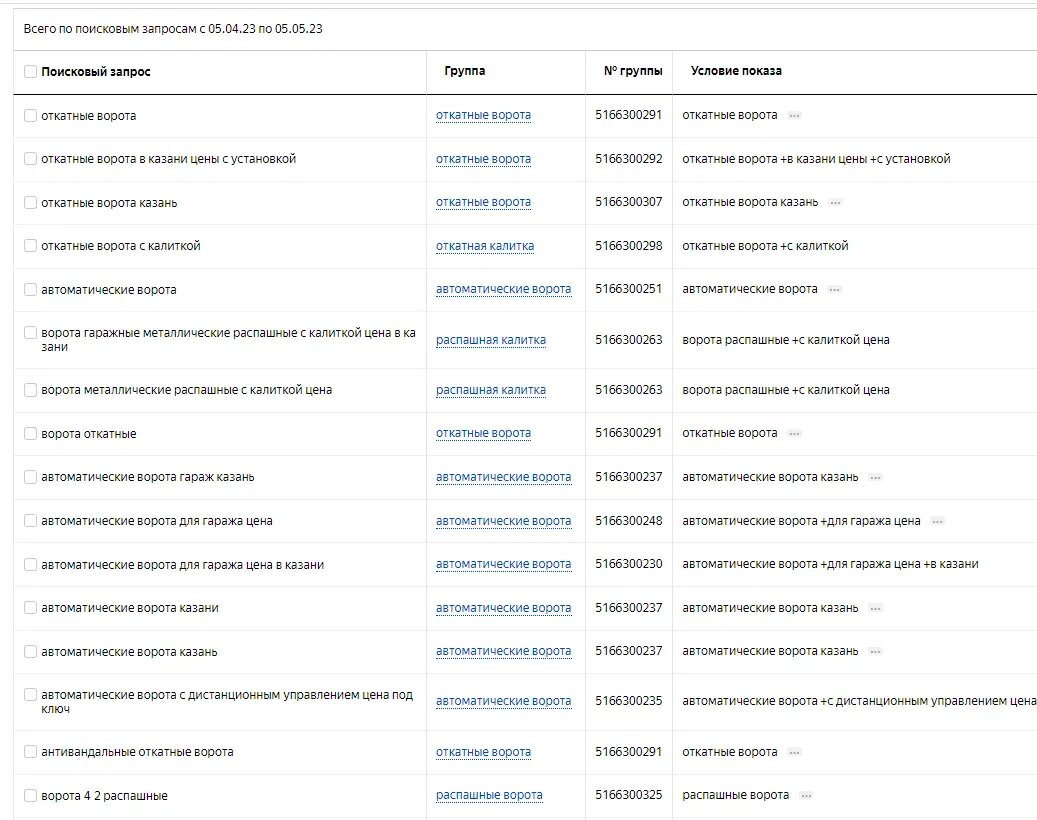This screenshot has height=820, width=1037.
Task: Follow group link in the 5166300307 row
Action: click(483, 202)
